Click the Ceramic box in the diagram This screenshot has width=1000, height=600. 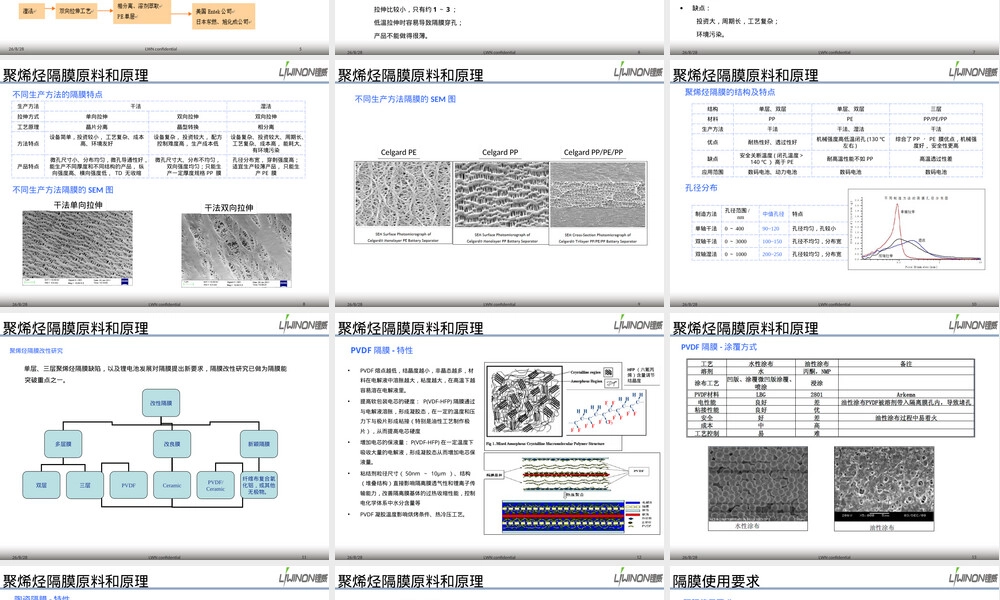[172, 485]
